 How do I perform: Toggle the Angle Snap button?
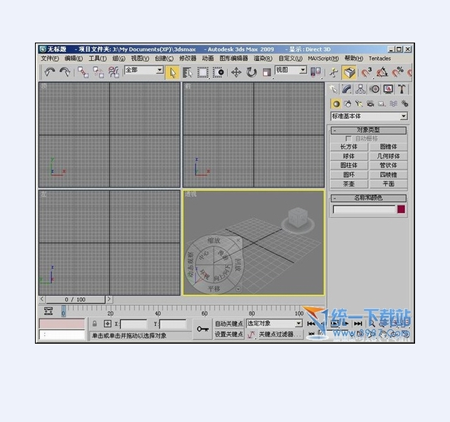(382, 72)
